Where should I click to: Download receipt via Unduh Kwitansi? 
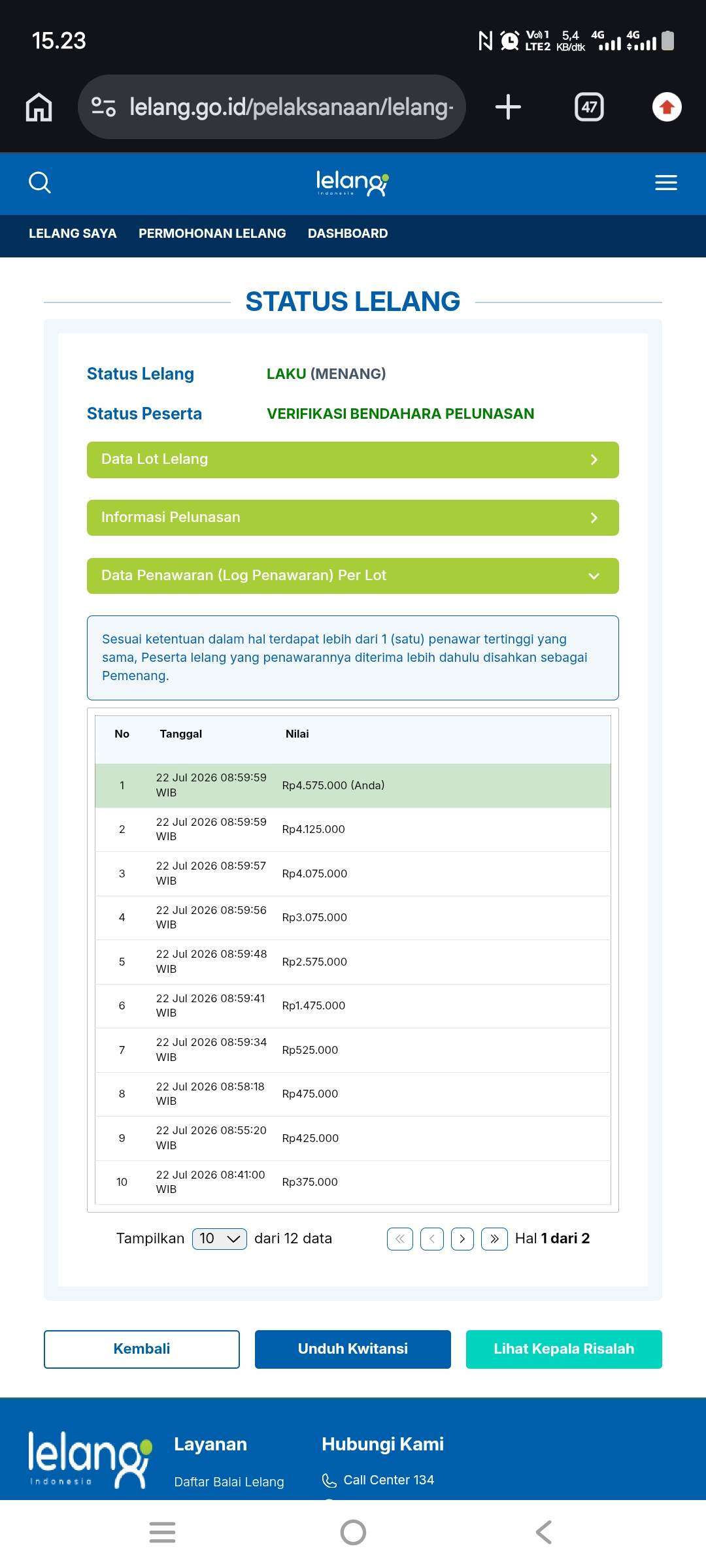point(353,1349)
